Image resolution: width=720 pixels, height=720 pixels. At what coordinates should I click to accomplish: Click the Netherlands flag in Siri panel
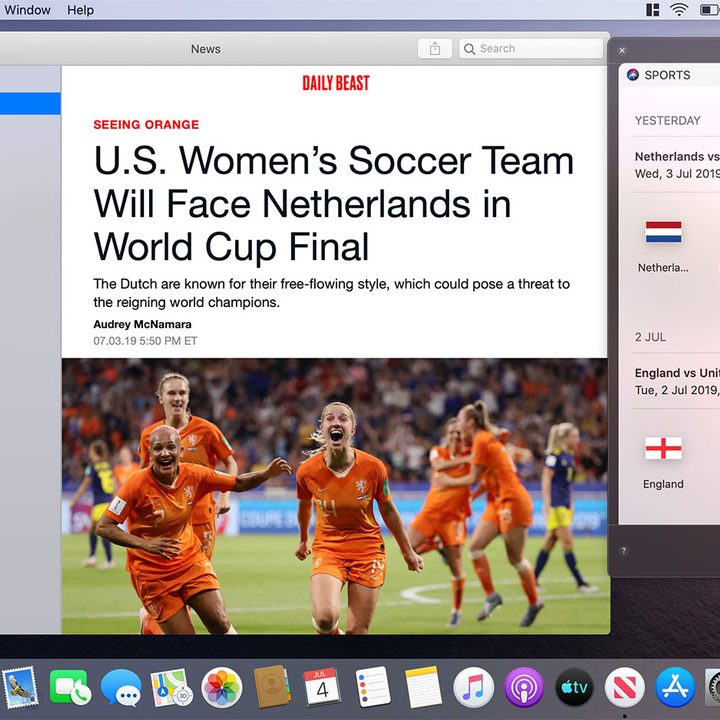point(663,232)
